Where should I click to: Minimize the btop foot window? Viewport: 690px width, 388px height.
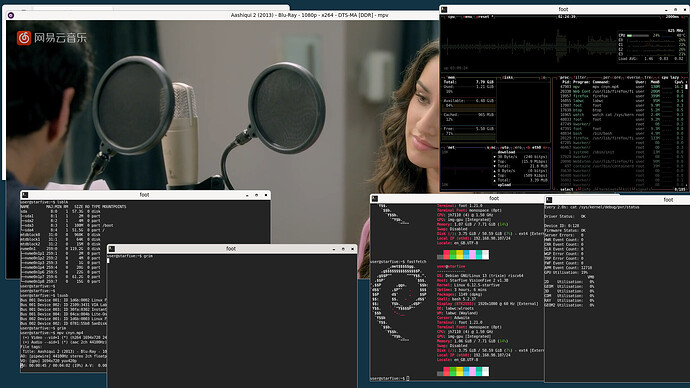click(x=666, y=9)
